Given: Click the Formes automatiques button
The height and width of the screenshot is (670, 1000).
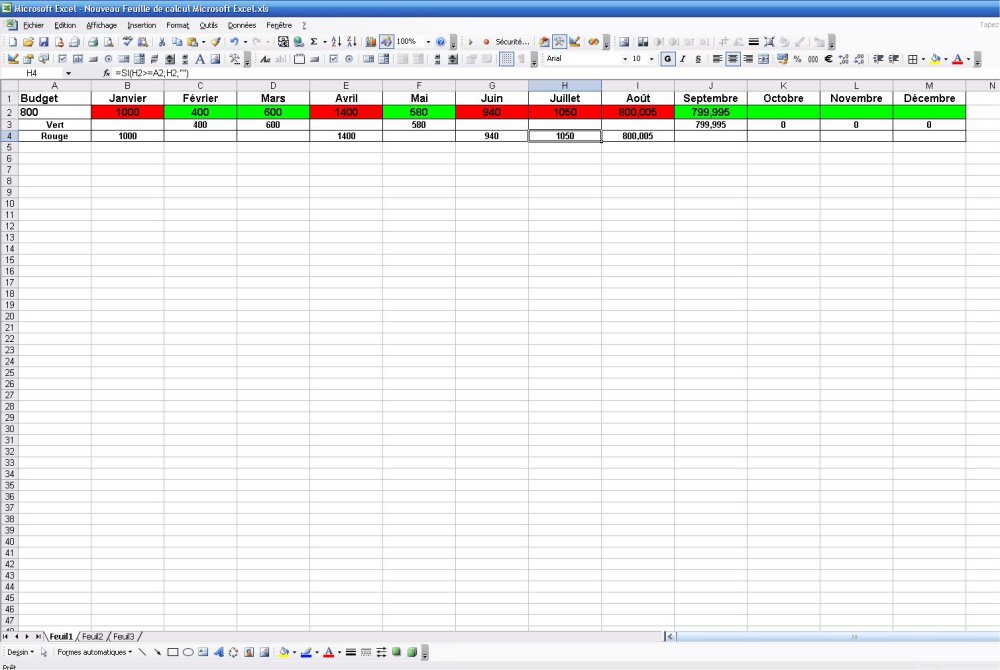Looking at the screenshot, I should (94, 652).
